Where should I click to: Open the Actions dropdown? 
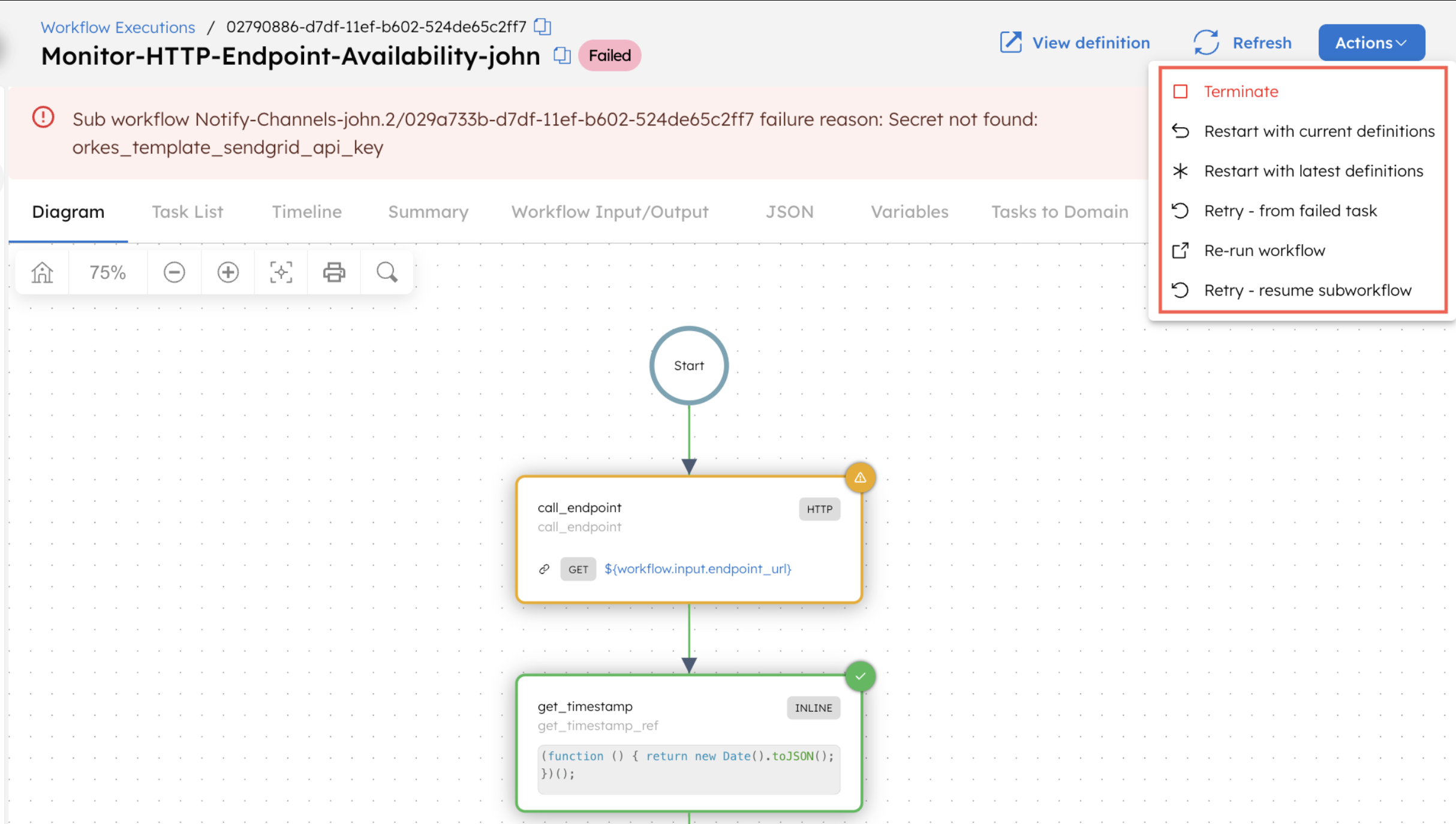(x=1371, y=42)
